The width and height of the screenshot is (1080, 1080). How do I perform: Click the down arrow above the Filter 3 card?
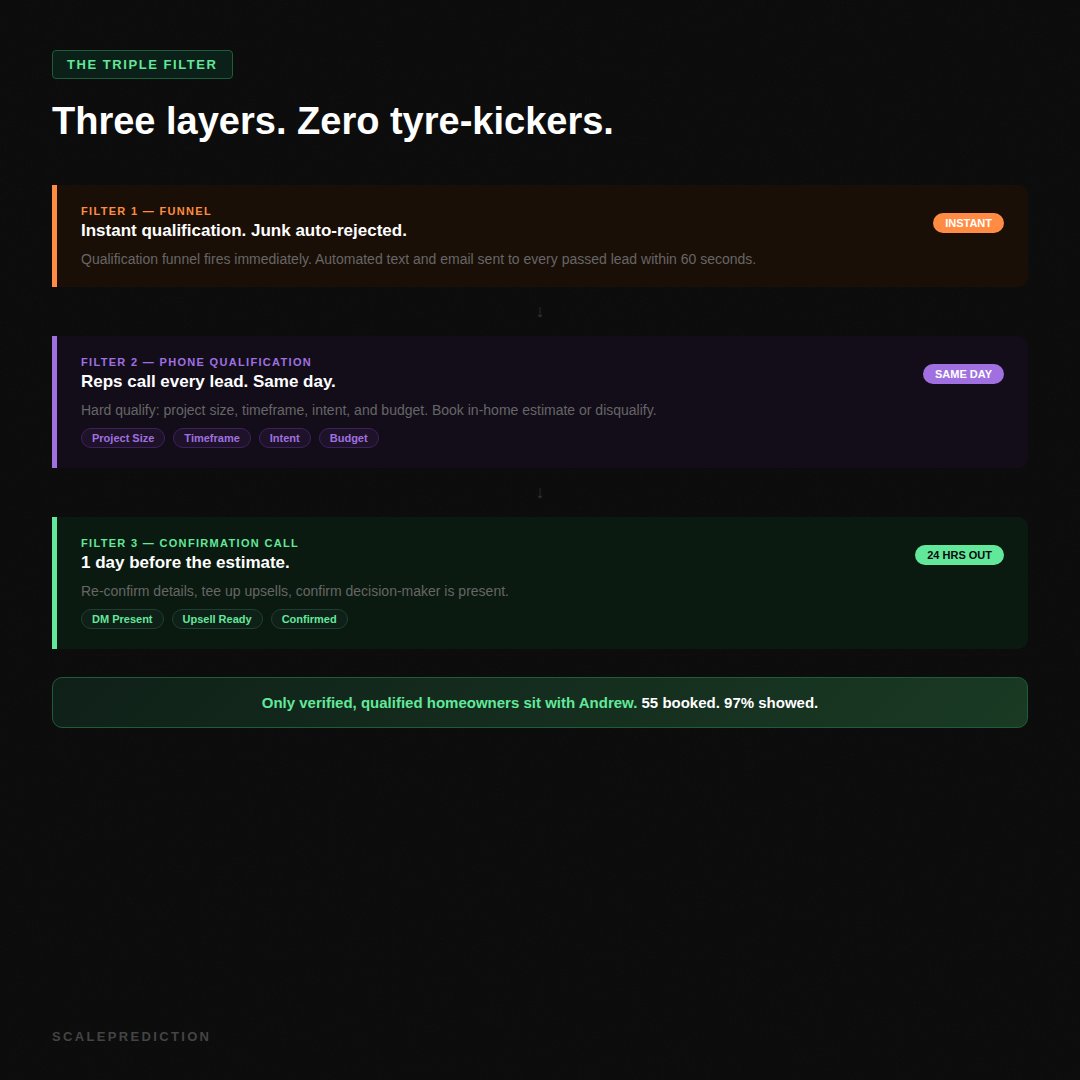[540, 493]
